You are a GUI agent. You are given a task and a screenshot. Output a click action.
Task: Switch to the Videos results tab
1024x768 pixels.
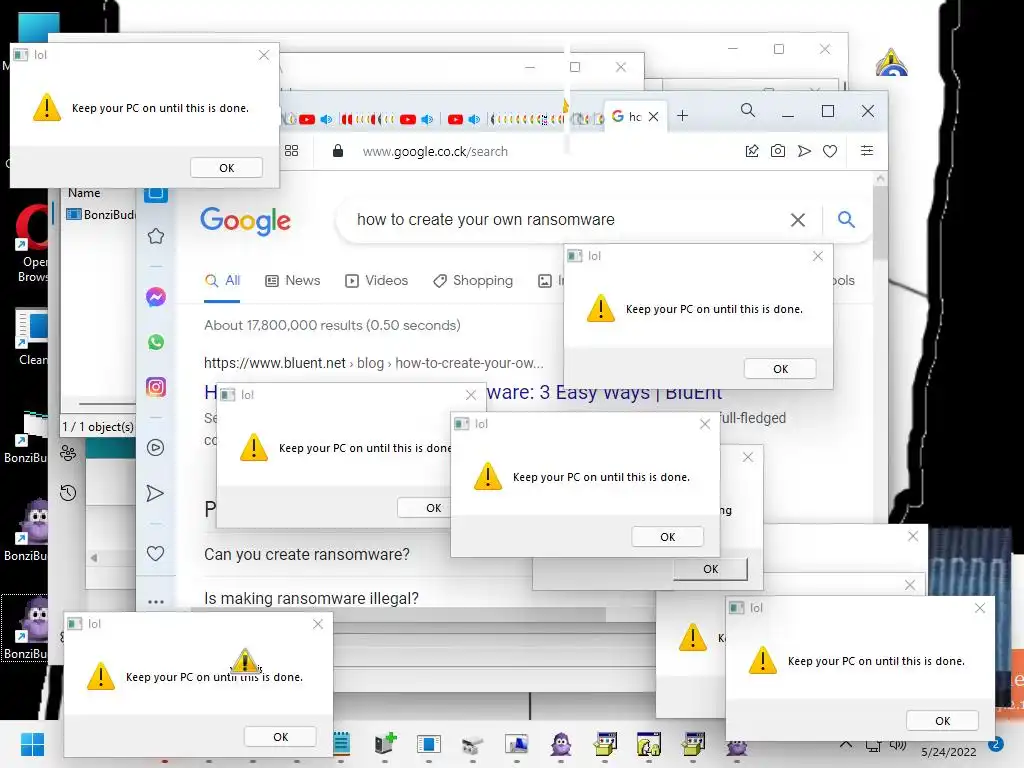[x=377, y=281]
